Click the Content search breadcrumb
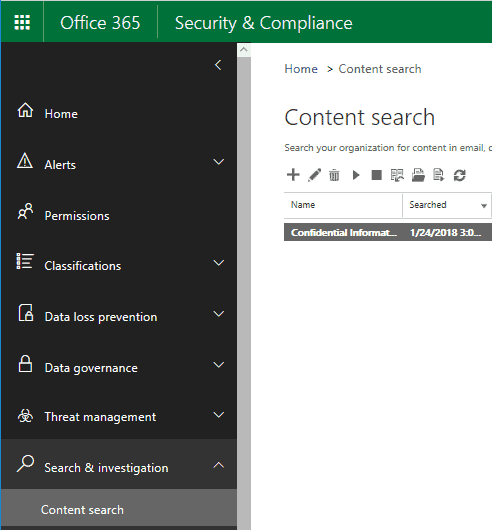Viewport: 492px width, 530px height. click(x=380, y=69)
